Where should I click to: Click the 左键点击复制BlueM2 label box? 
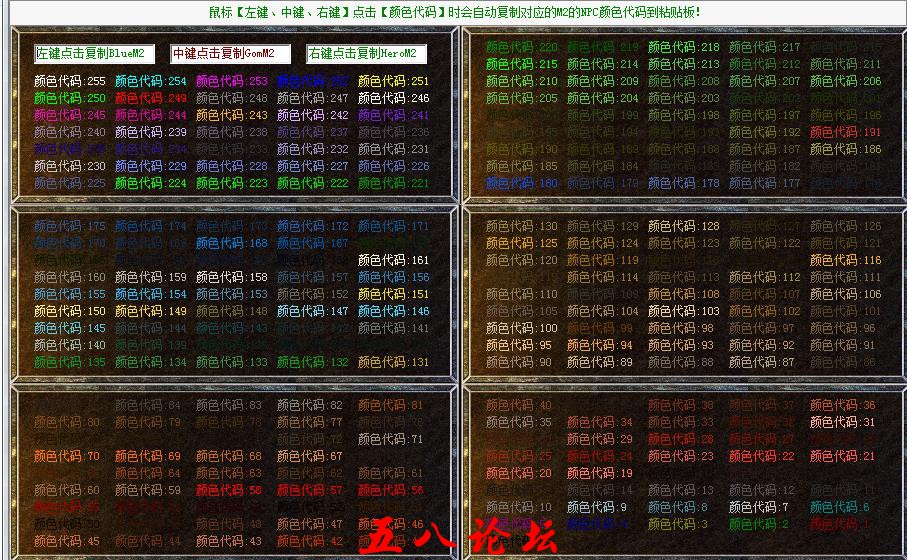pyautogui.click(x=94, y=54)
